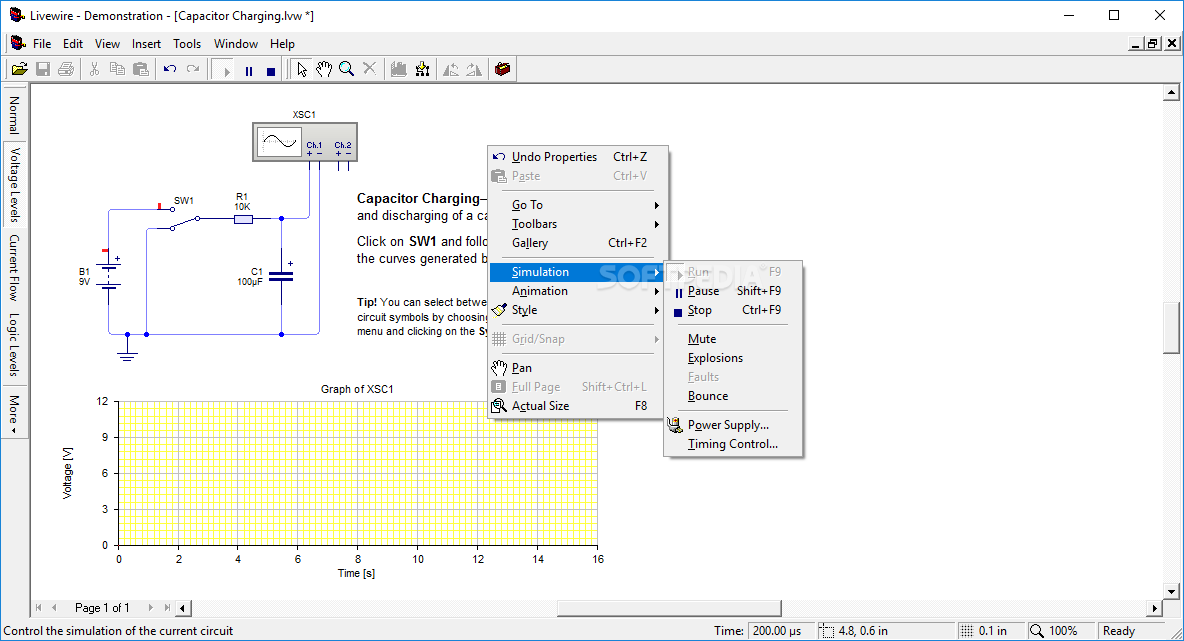Toggle Bounce in Simulation submenu
Viewport: 1184px width, 641px height.
(x=732, y=396)
